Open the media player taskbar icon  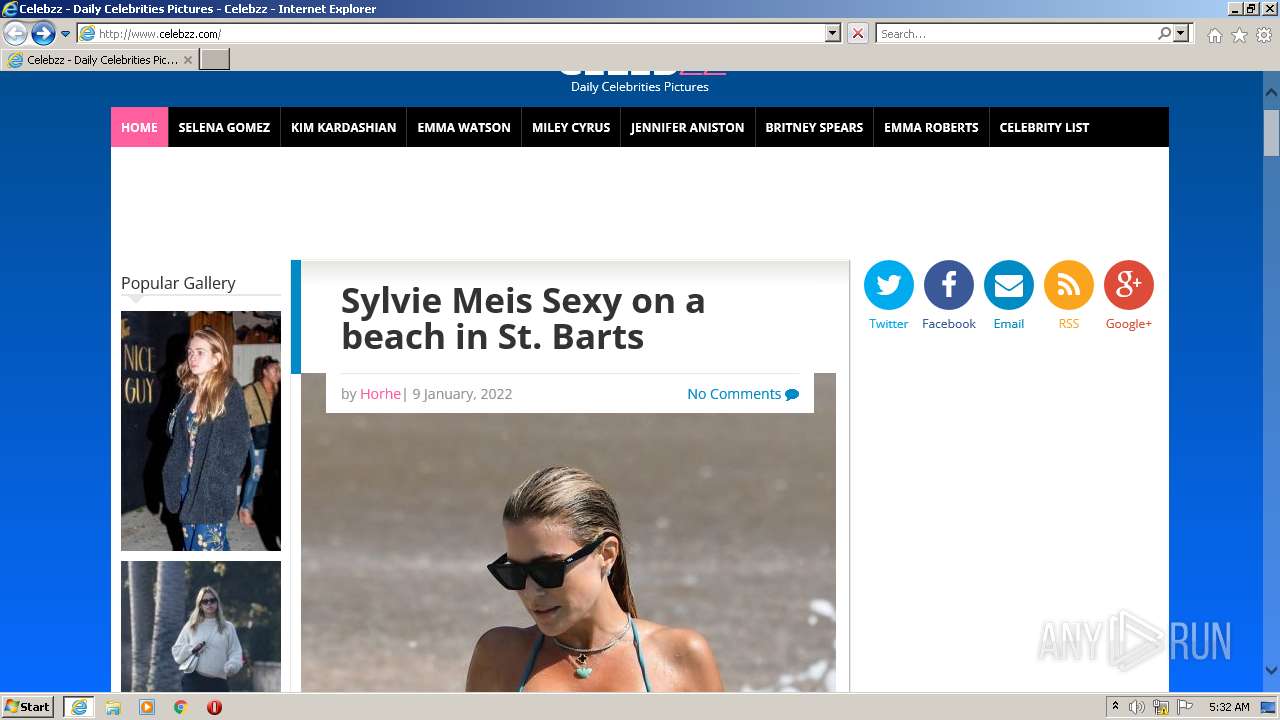click(x=147, y=707)
